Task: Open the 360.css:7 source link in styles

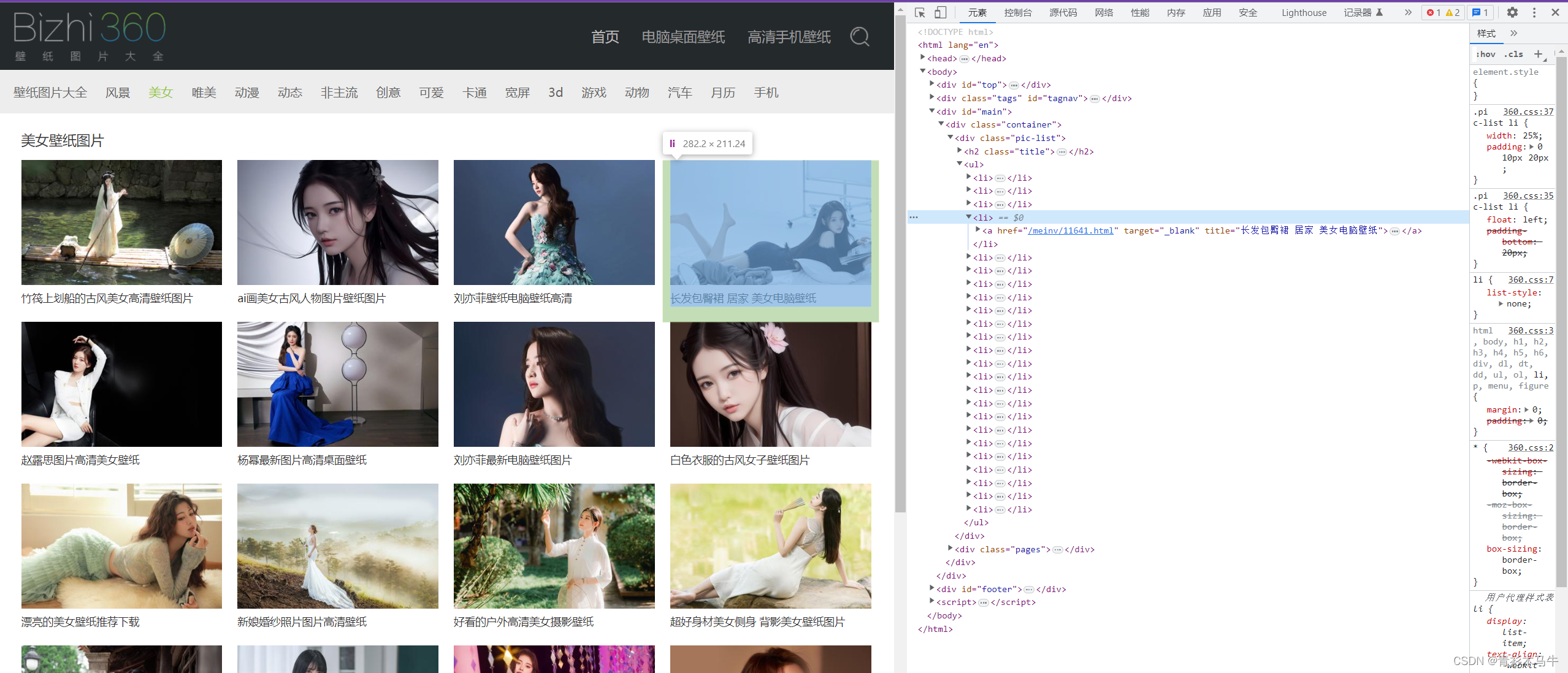Action: click(1531, 279)
